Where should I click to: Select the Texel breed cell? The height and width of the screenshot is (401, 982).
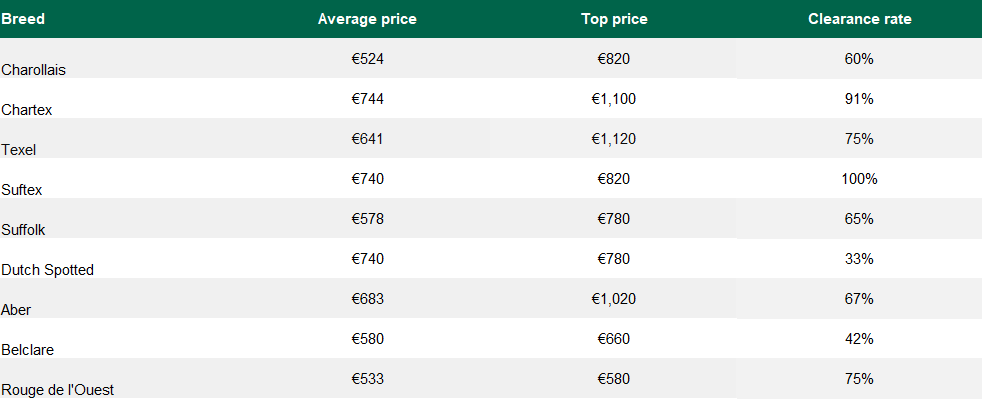pos(20,149)
